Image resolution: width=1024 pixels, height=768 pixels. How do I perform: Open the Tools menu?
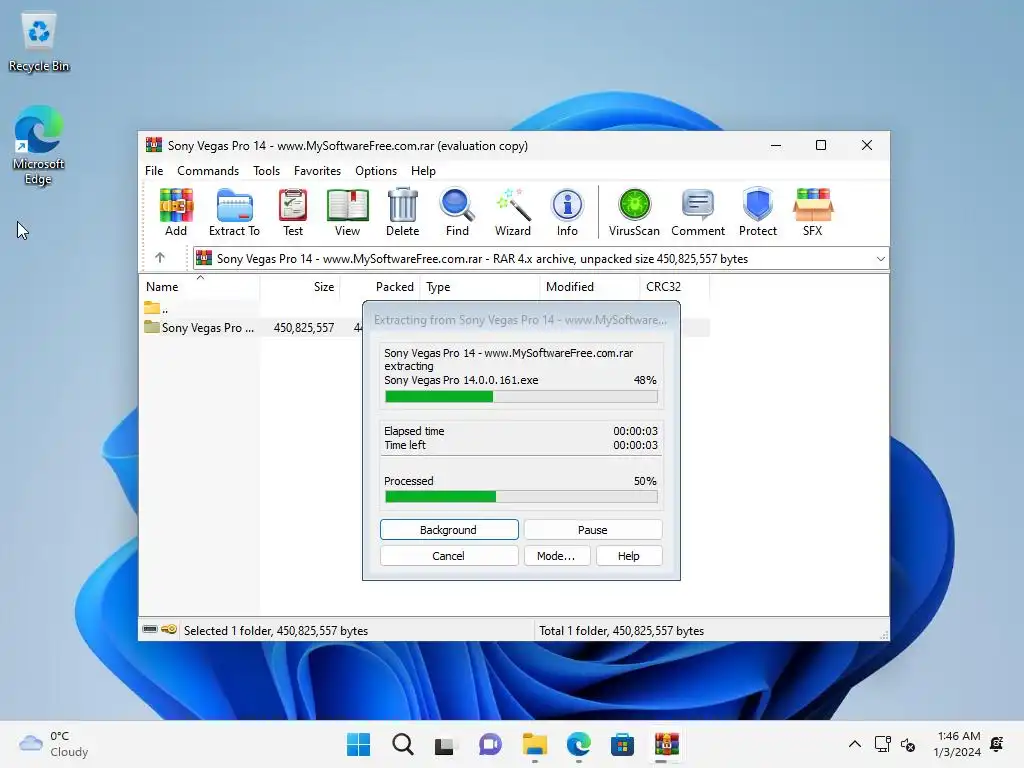pos(266,170)
